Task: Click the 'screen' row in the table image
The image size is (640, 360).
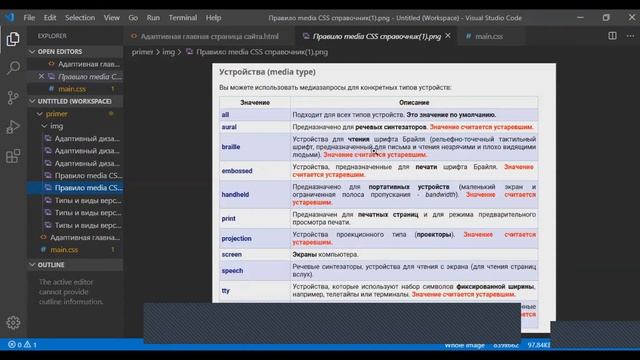Action: point(379,254)
